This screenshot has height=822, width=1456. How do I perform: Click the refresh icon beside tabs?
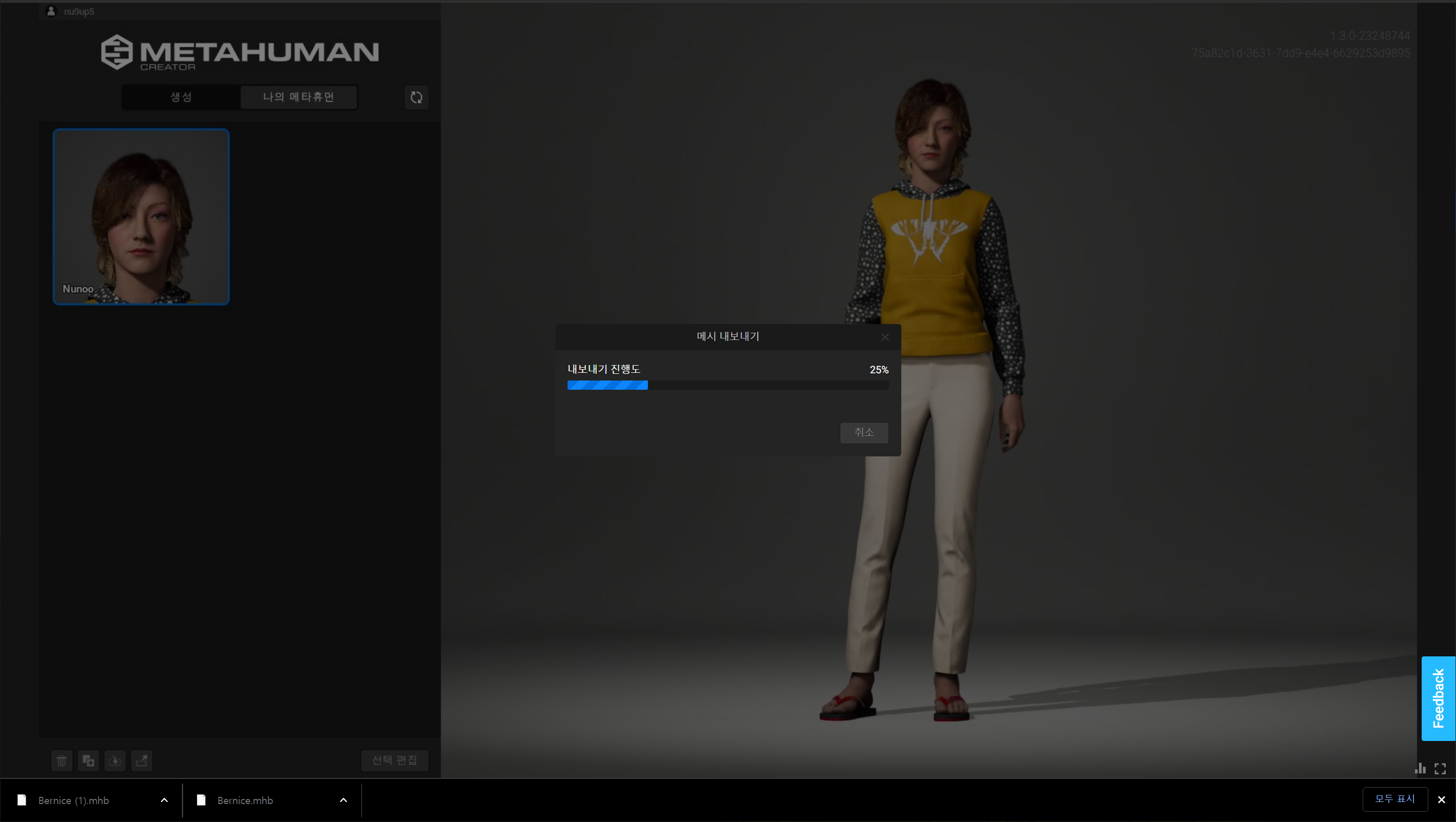(x=417, y=97)
